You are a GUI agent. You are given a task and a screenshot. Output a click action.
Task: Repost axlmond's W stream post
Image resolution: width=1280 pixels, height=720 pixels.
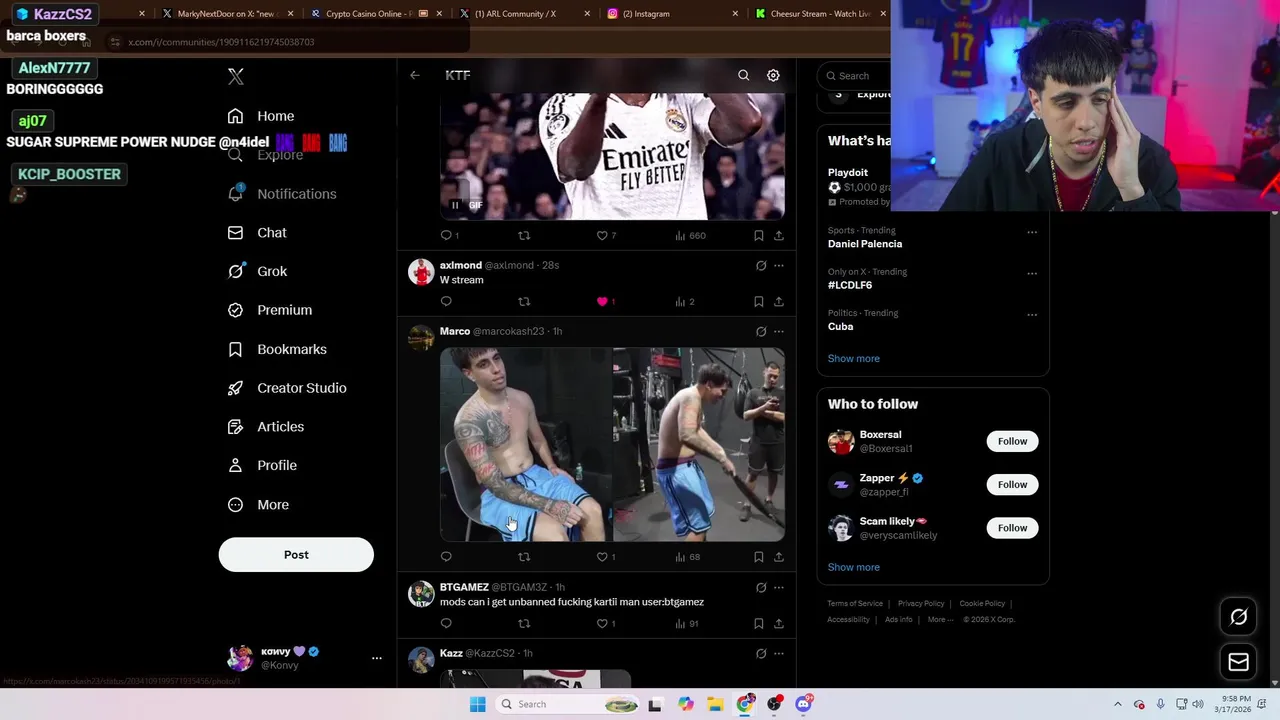[524, 302]
